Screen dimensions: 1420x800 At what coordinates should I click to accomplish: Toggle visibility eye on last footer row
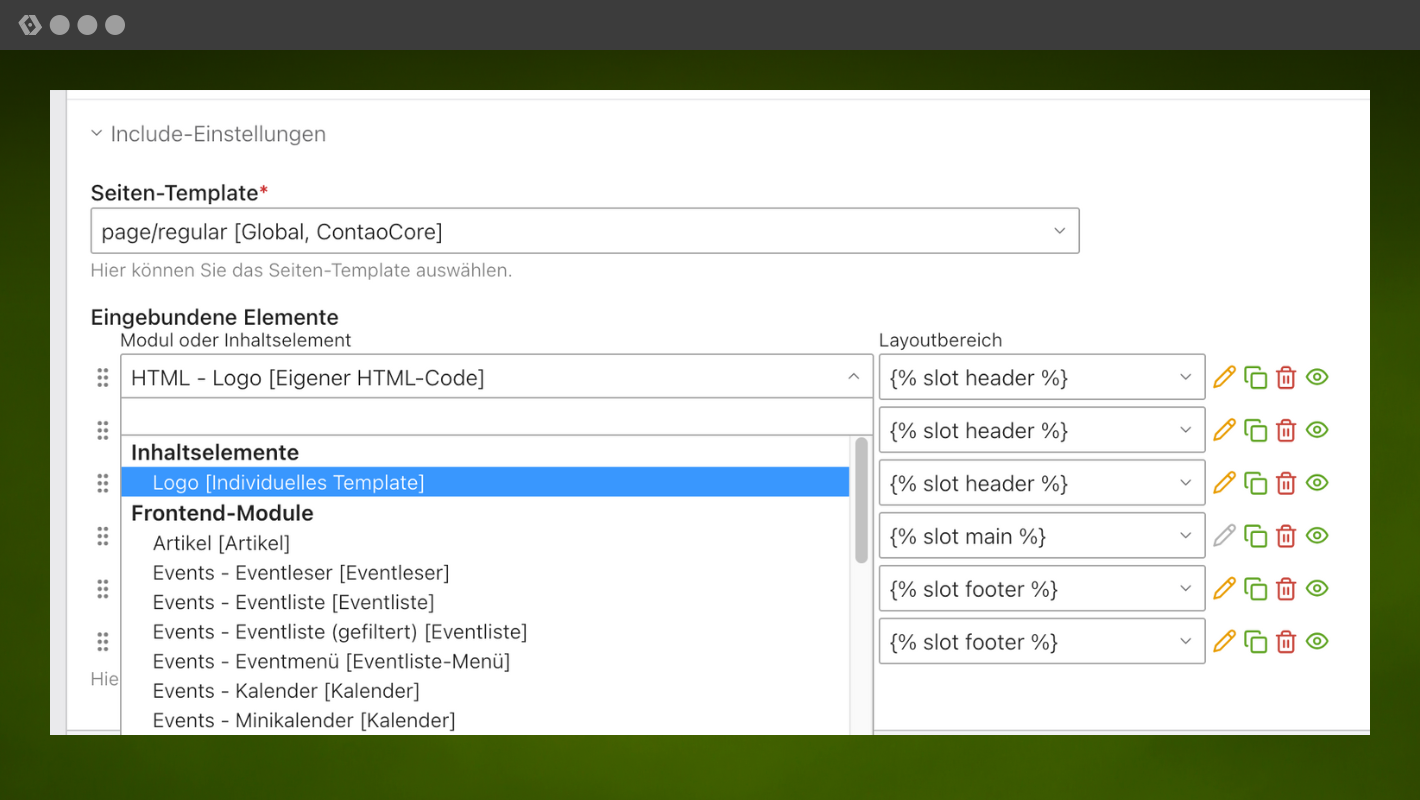(x=1317, y=641)
